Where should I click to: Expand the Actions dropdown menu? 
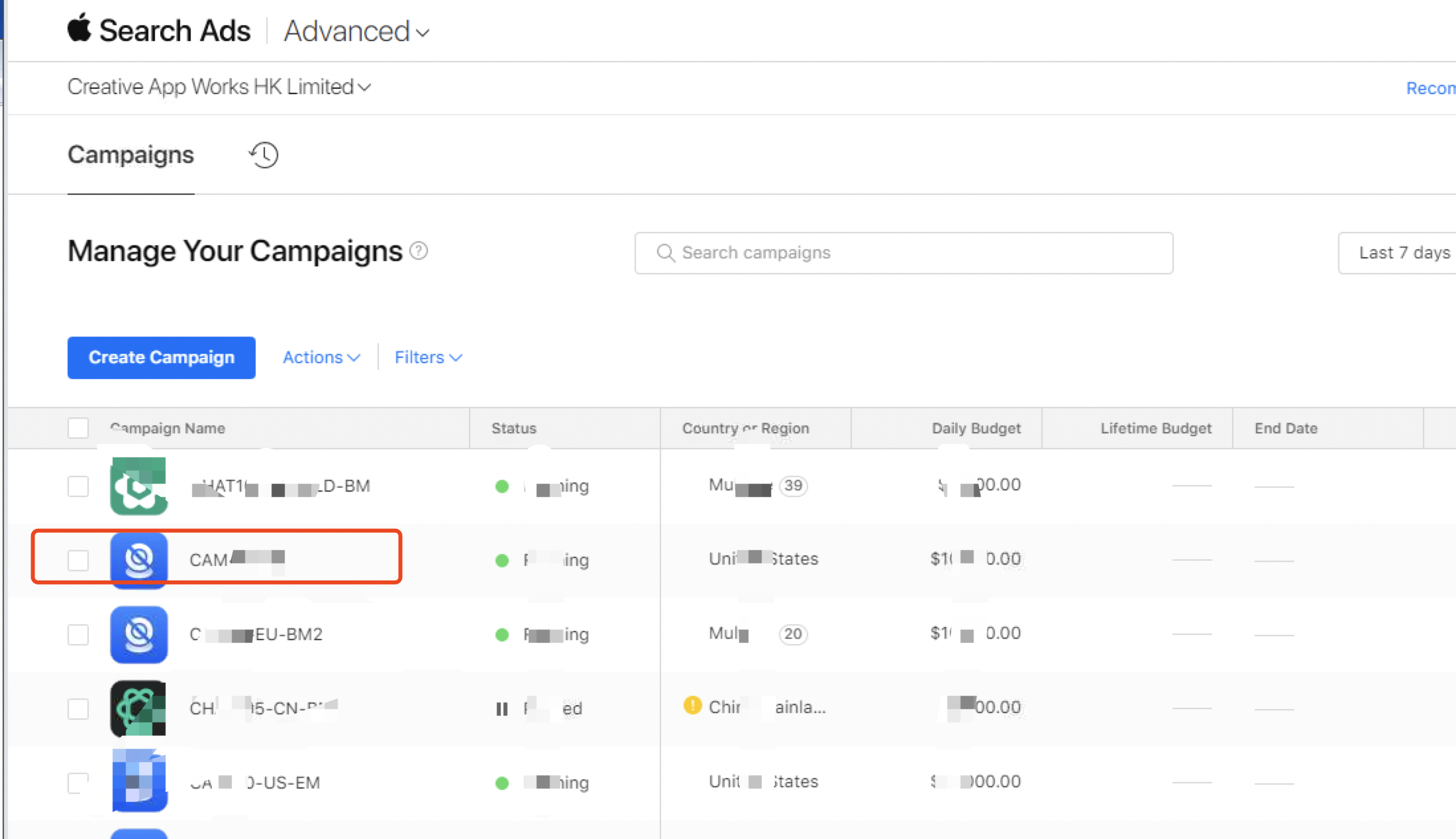321,357
